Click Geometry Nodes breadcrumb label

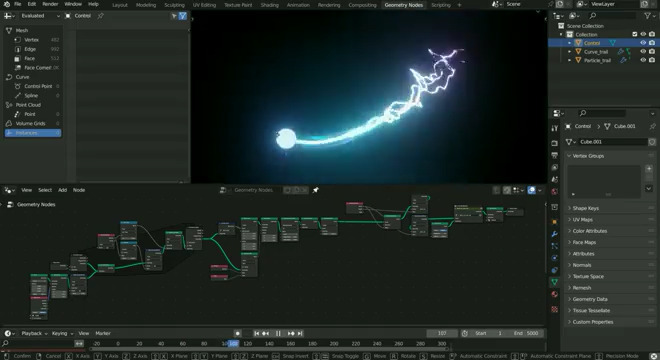[x=36, y=205]
